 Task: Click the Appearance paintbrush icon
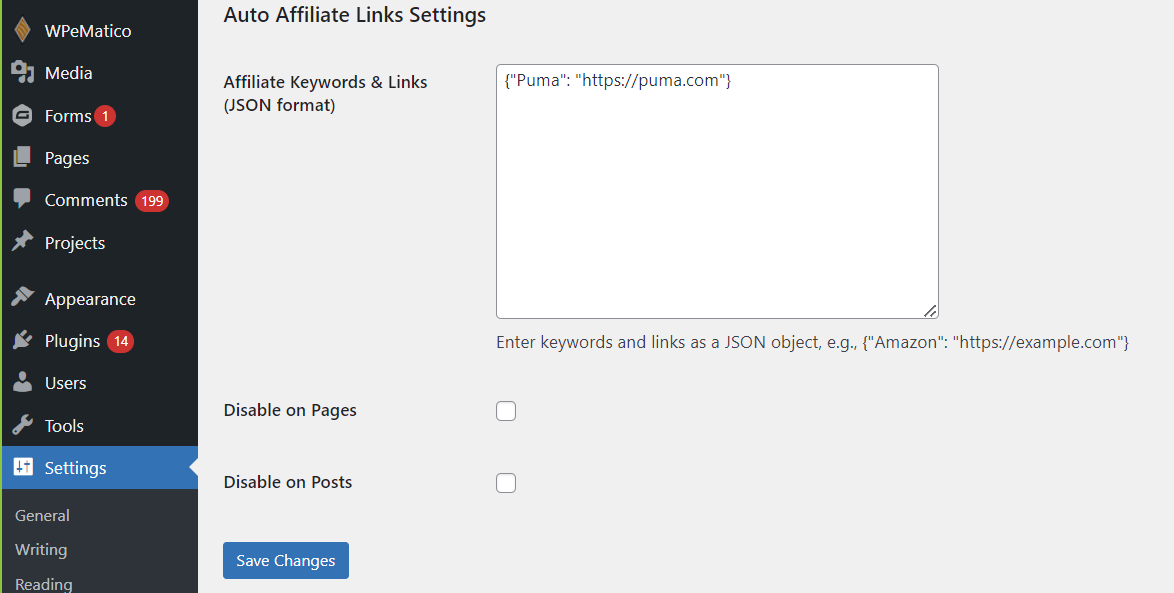[22, 299]
